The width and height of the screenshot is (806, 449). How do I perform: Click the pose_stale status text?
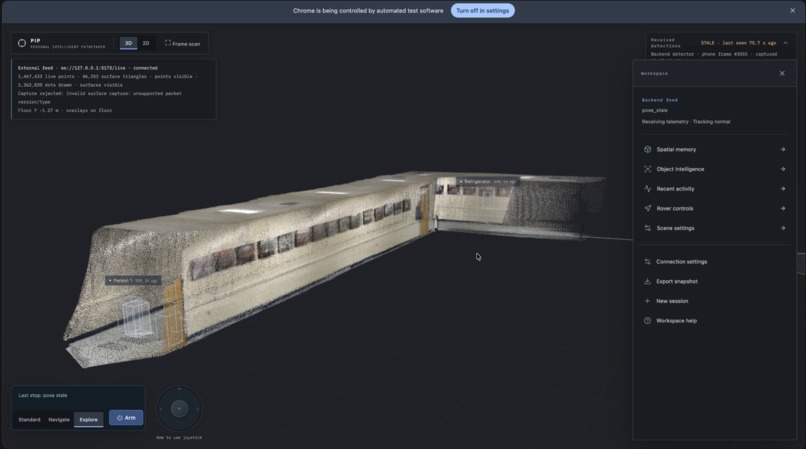coord(654,111)
